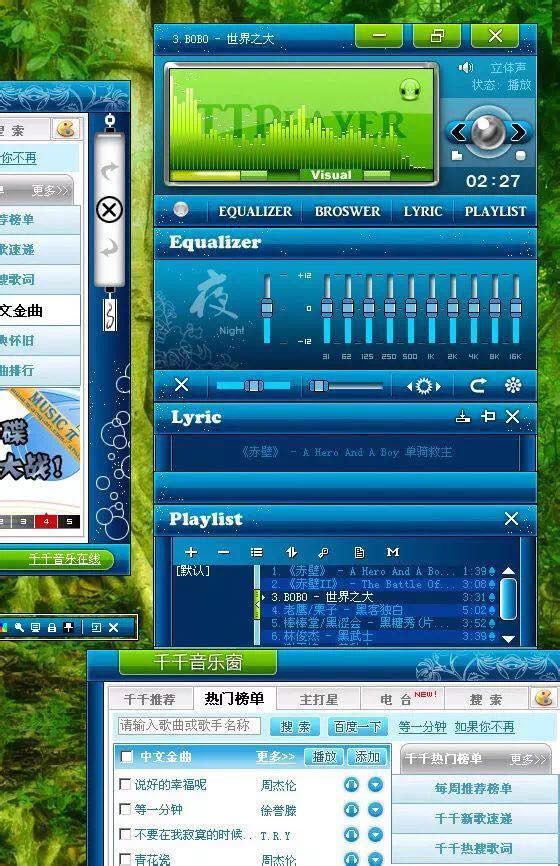Click the open file icon under the dial
560x866 pixels.
pyautogui.click(x=457, y=156)
